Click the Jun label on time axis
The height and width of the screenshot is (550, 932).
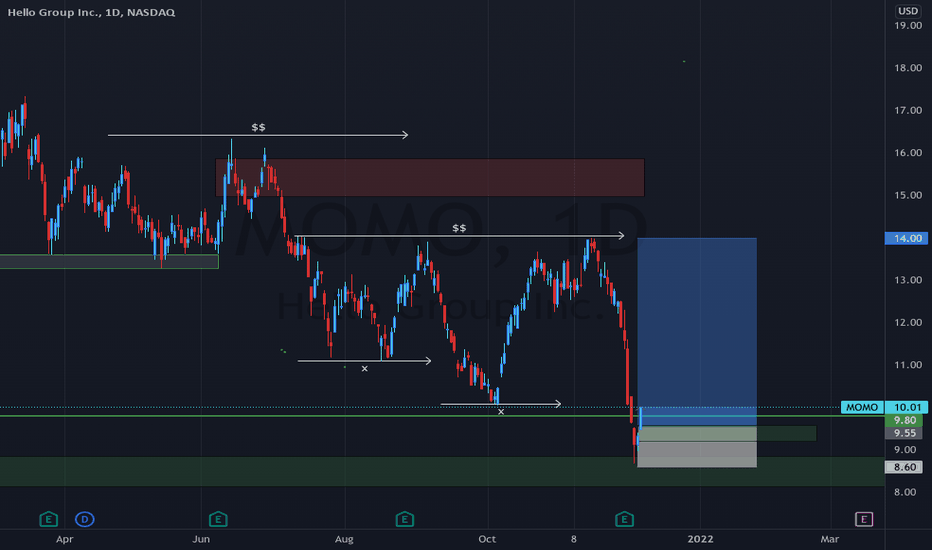click(x=201, y=539)
